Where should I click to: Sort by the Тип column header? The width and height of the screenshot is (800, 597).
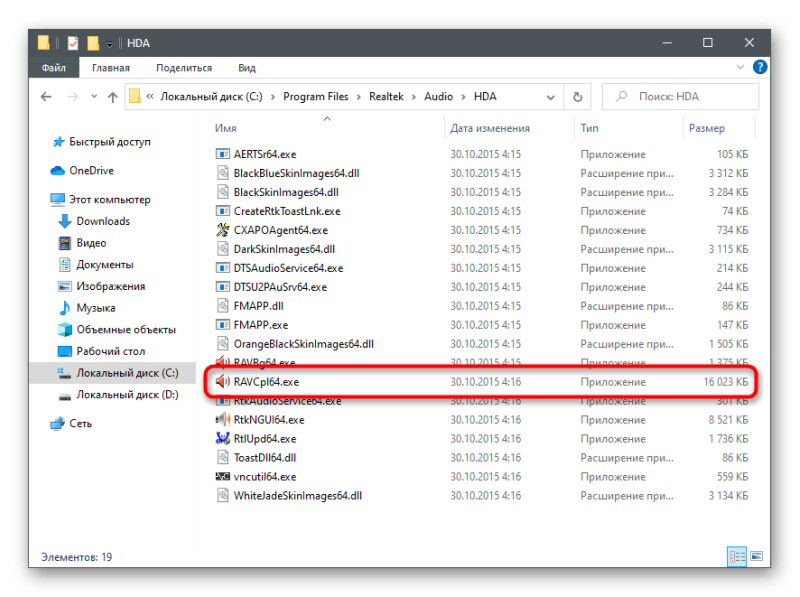(589, 128)
